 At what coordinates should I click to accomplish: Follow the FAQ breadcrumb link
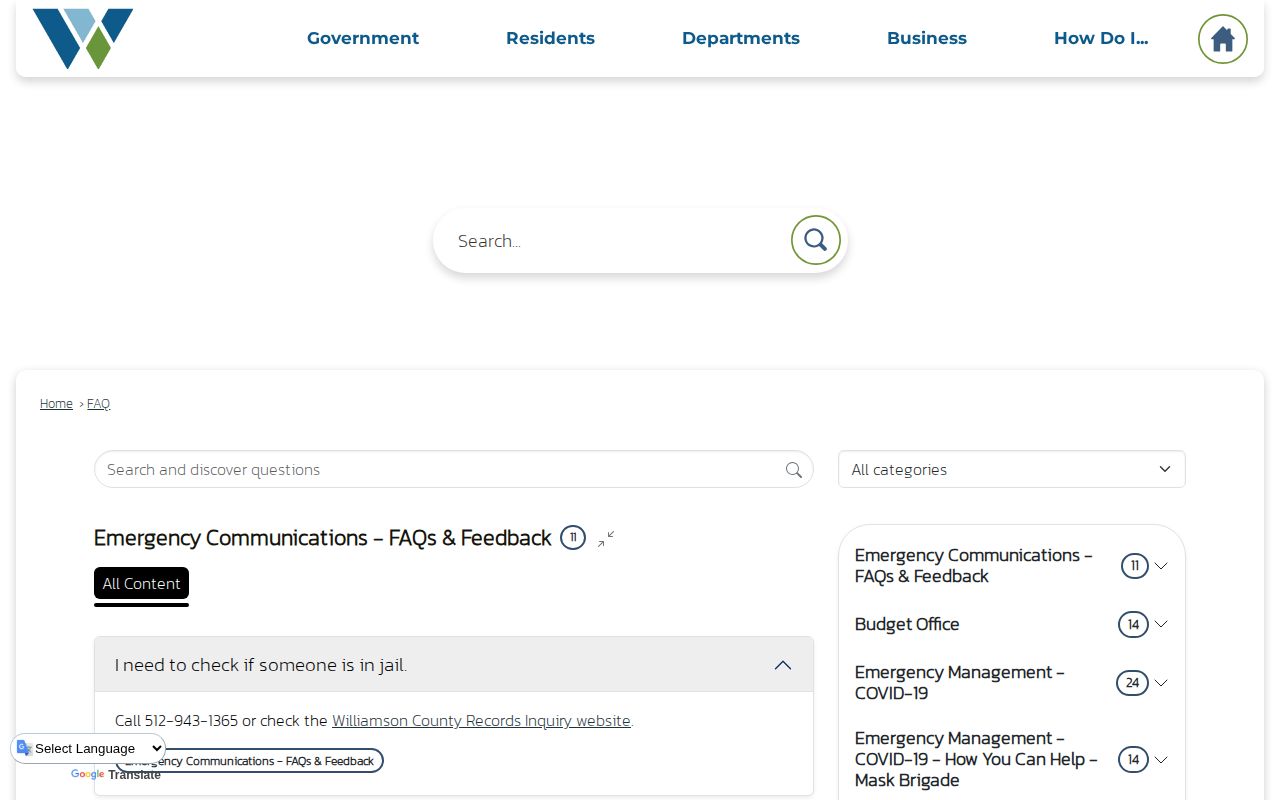(98, 404)
